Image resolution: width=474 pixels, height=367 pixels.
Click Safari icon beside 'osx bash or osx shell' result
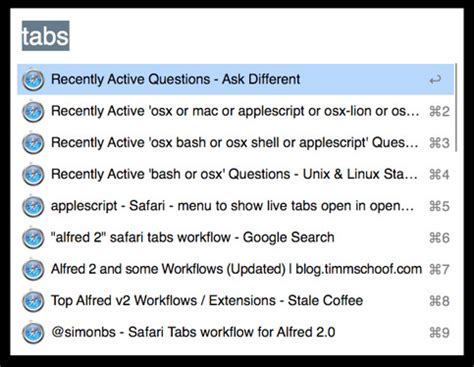tap(33, 143)
